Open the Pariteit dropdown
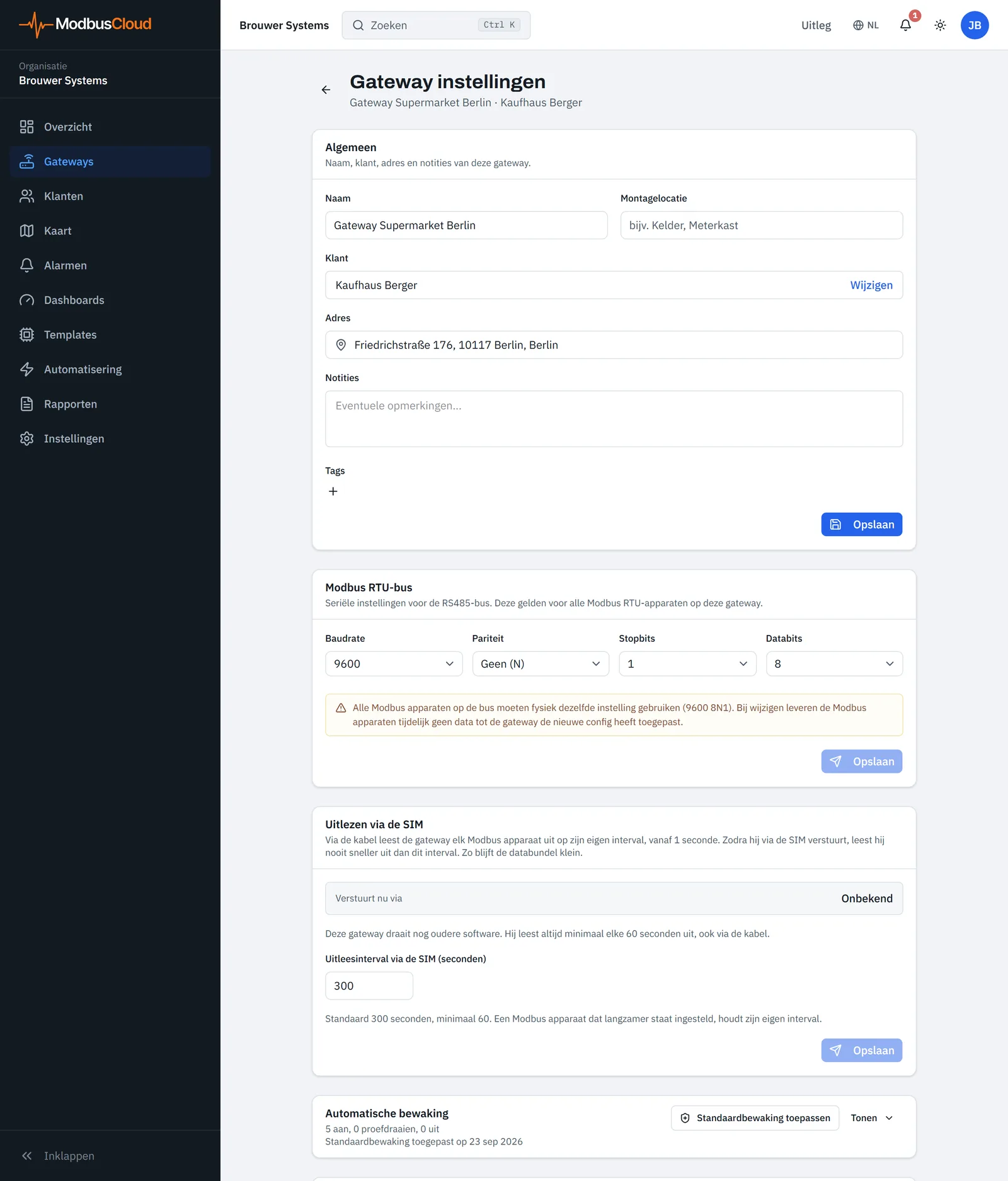Image resolution: width=1008 pixels, height=1181 pixels. coord(541,664)
